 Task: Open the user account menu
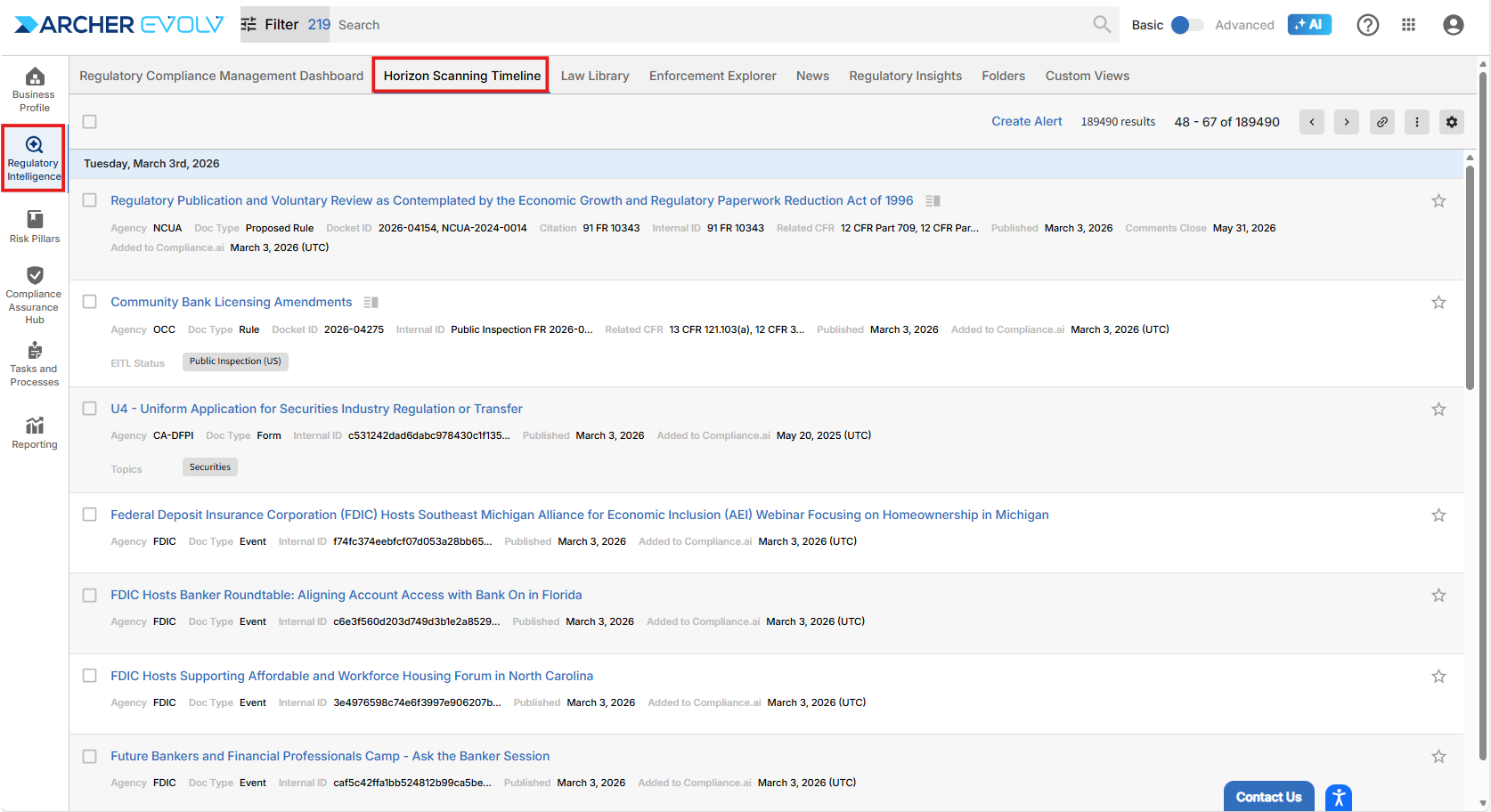coord(1453,25)
